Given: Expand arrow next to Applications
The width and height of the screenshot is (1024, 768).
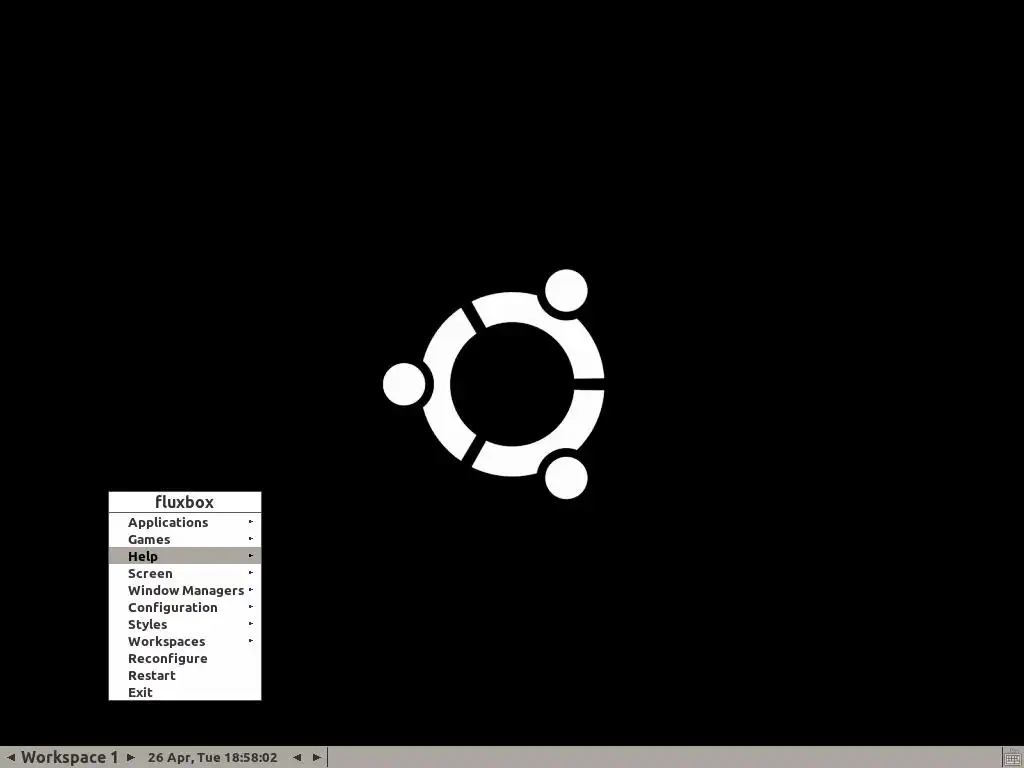Looking at the screenshot, I should tap(251, 522).
